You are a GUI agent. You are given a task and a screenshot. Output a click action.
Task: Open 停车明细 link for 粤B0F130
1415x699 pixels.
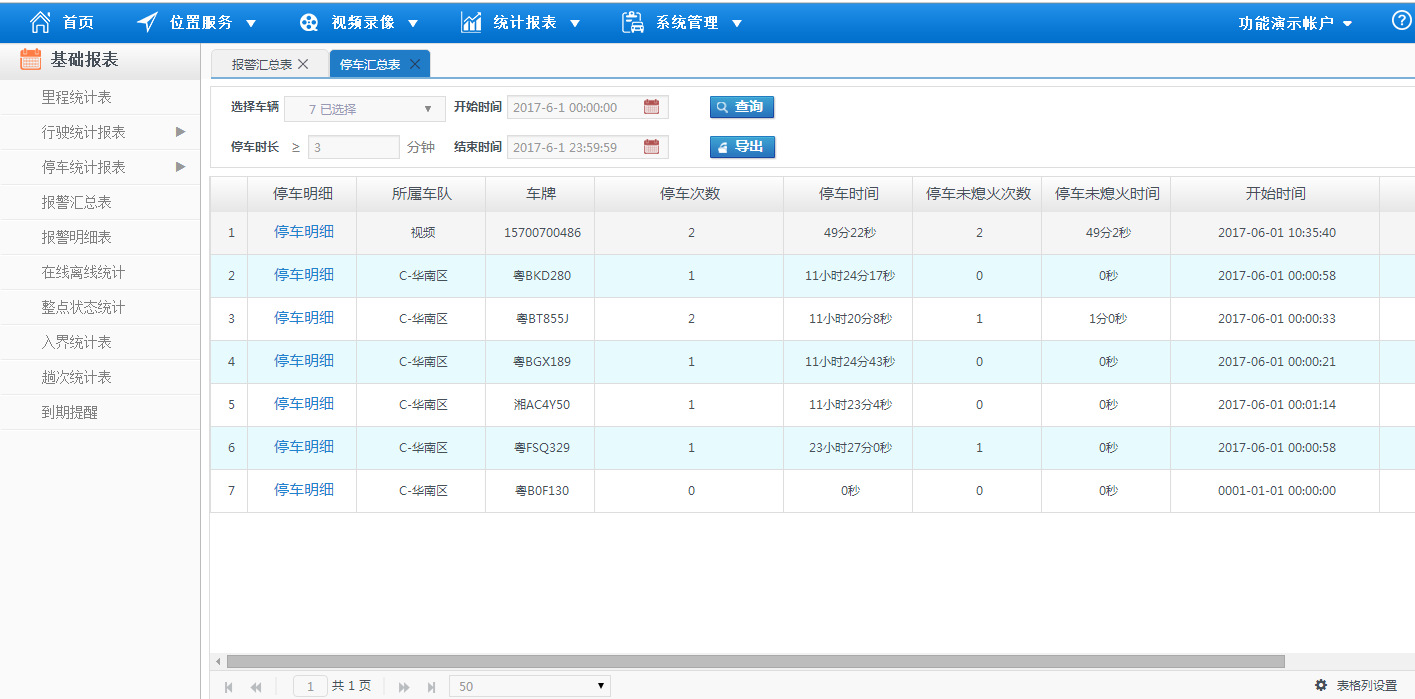point(304,489)
